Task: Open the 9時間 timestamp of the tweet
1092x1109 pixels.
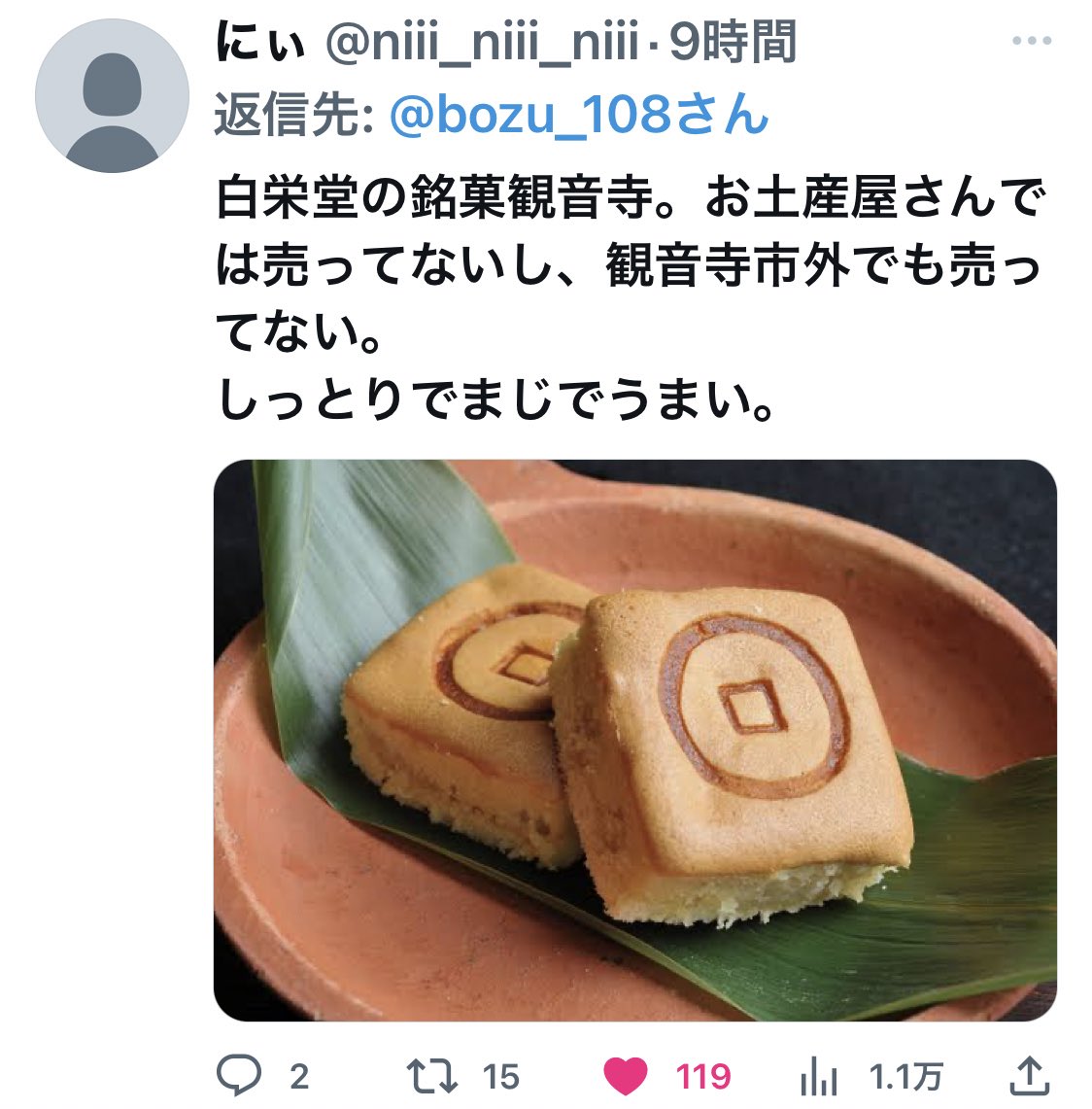Action: 733,43
